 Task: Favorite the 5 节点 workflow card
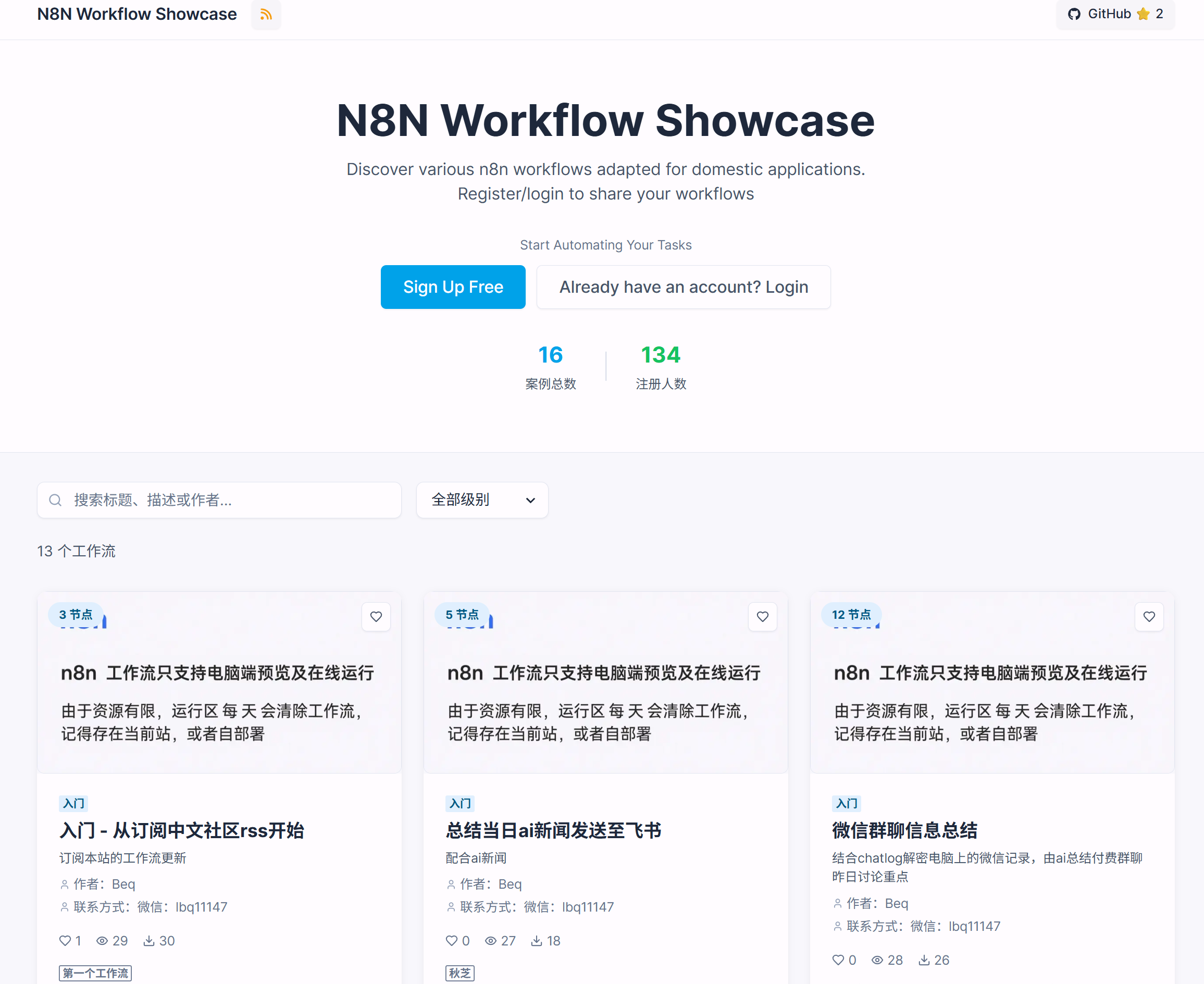[763, 617]
